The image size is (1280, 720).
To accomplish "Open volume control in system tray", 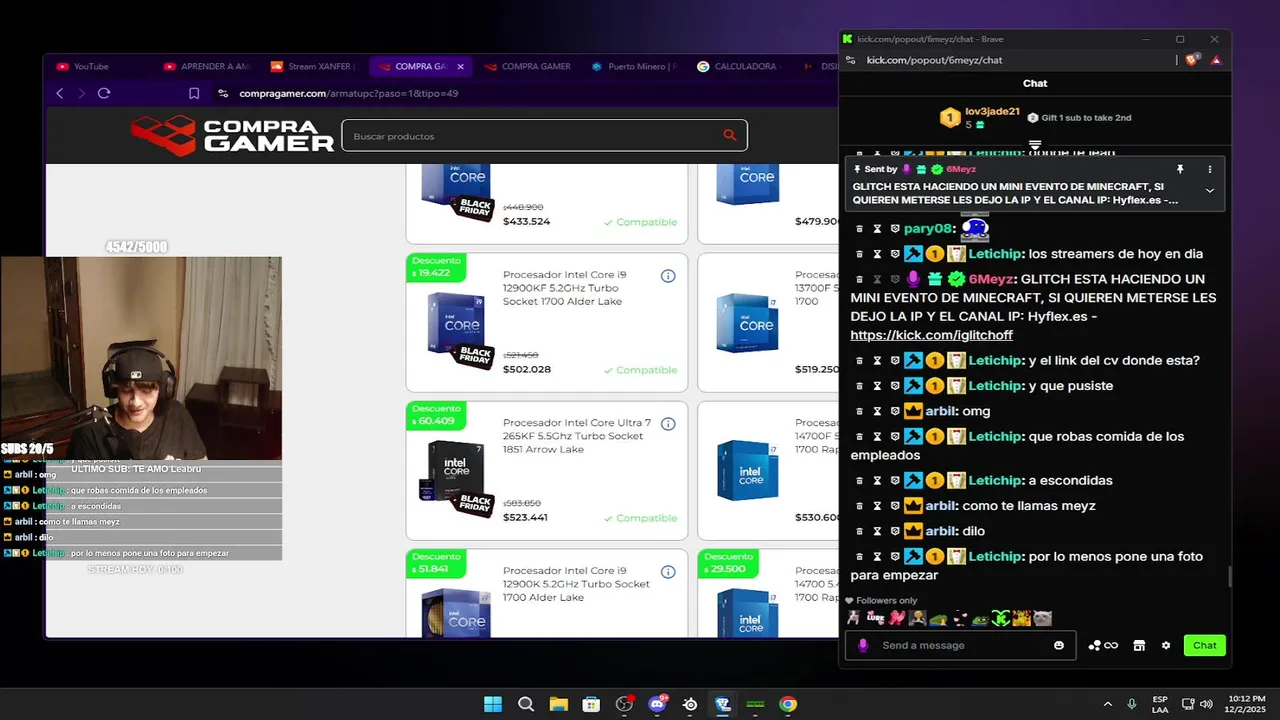I will coord(1206,704).
